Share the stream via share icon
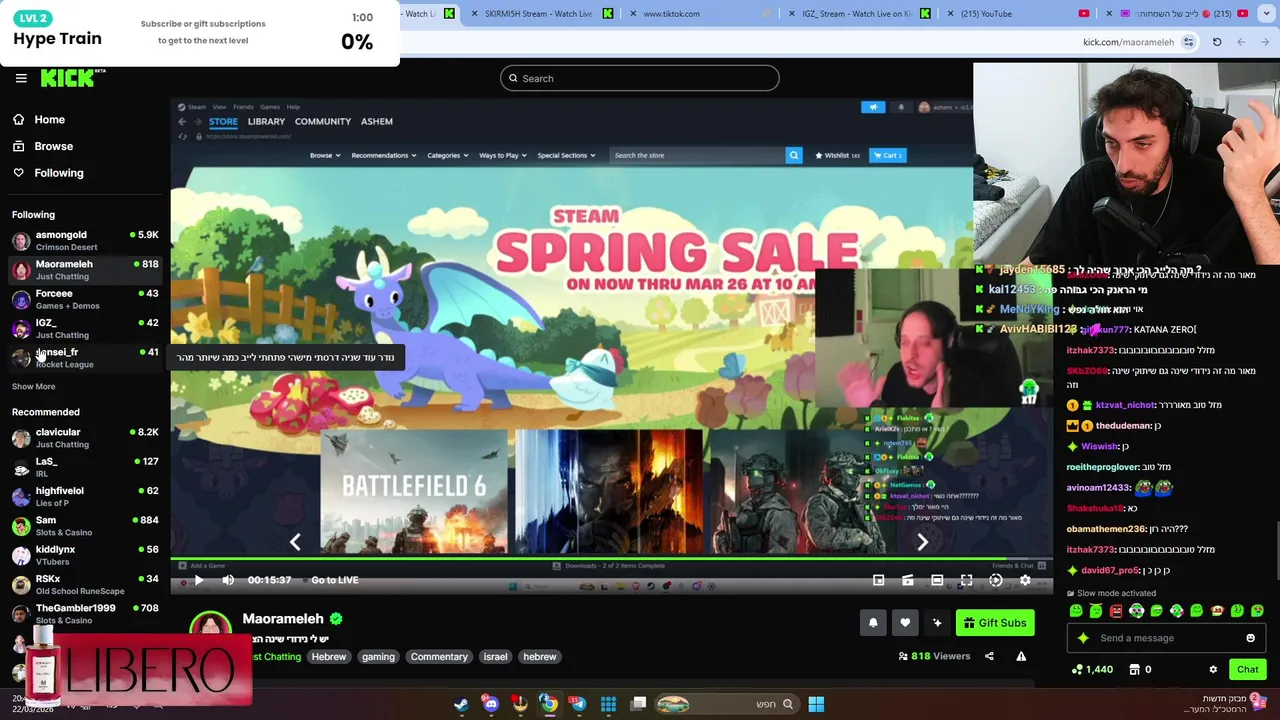 click(989, 656)
